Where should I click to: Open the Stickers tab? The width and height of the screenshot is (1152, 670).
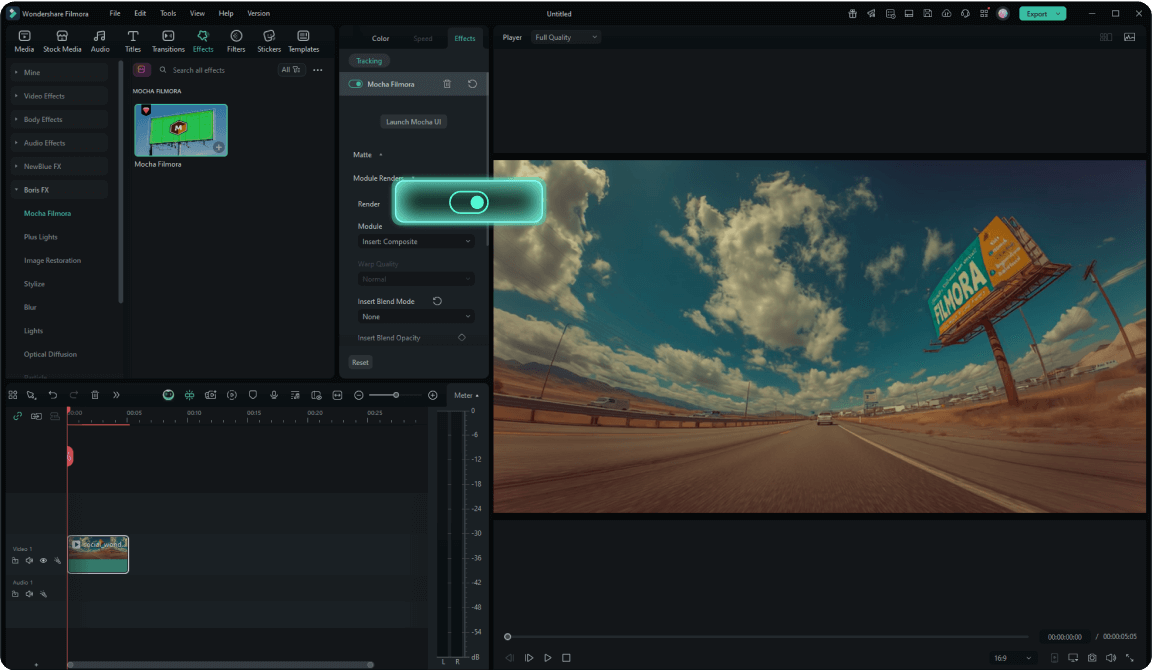269,41
